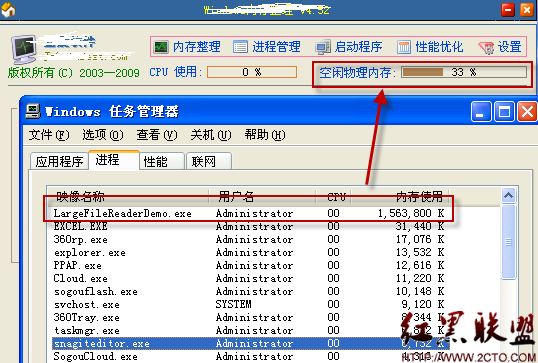Select the 进程 tab
The image size is (538, 363).
(x=114, y=160)
